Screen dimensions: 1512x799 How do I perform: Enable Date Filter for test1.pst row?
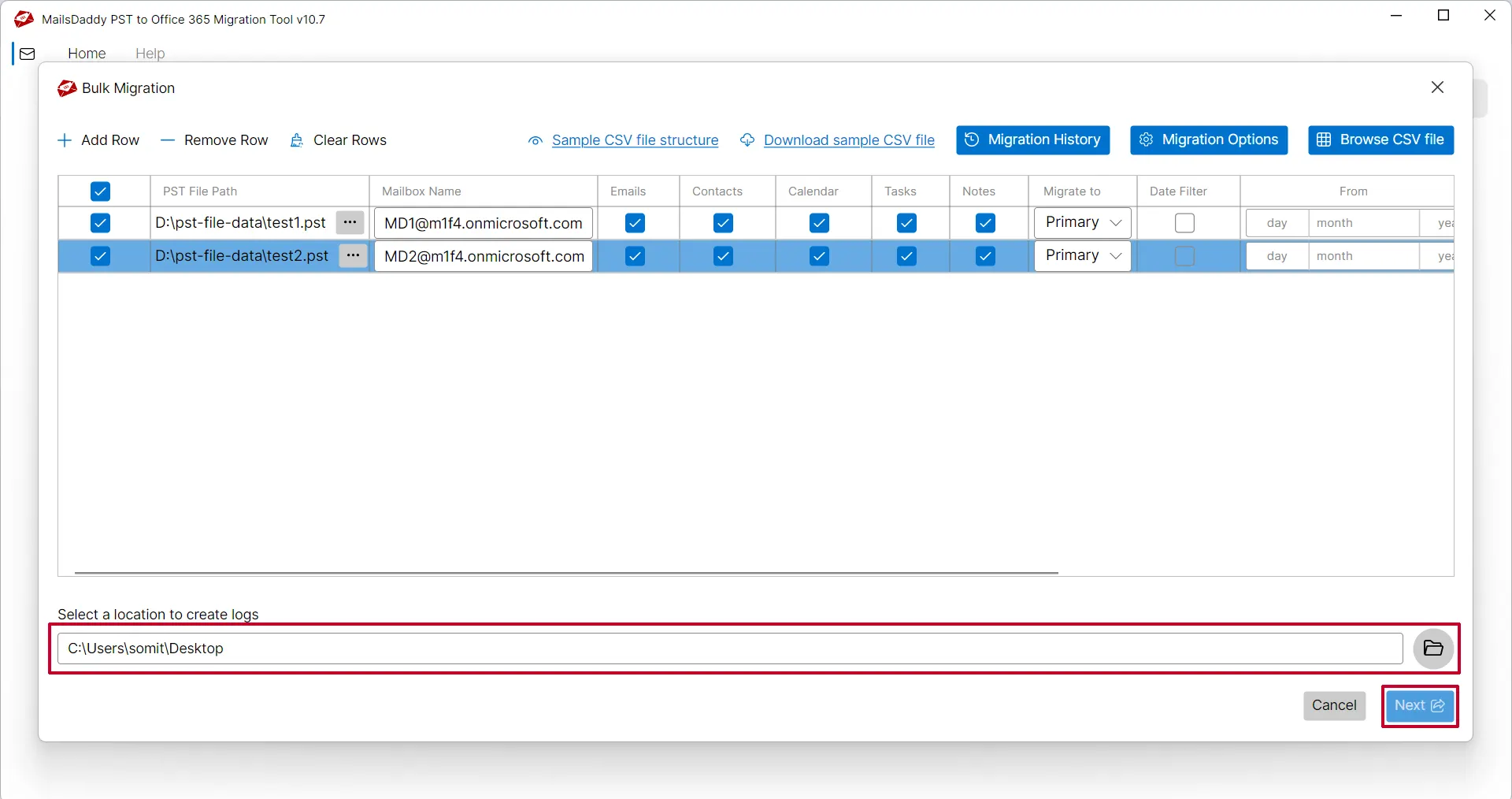(x=1184, y=223)
